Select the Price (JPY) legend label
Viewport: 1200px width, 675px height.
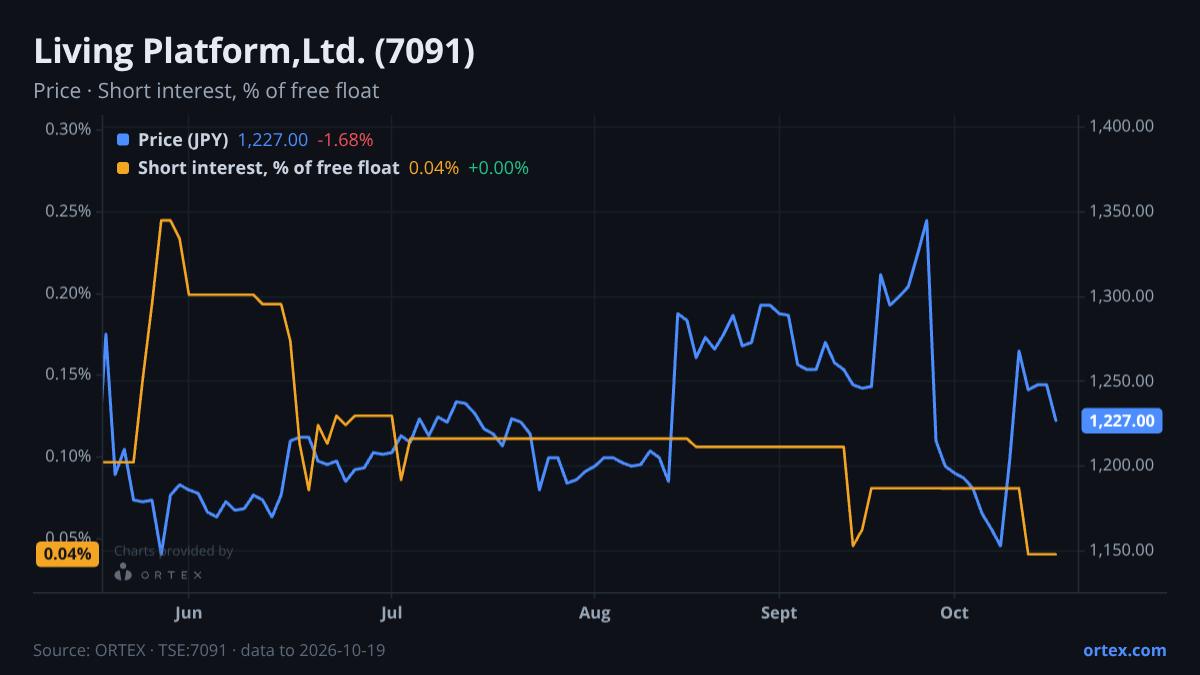click(183, 140)
